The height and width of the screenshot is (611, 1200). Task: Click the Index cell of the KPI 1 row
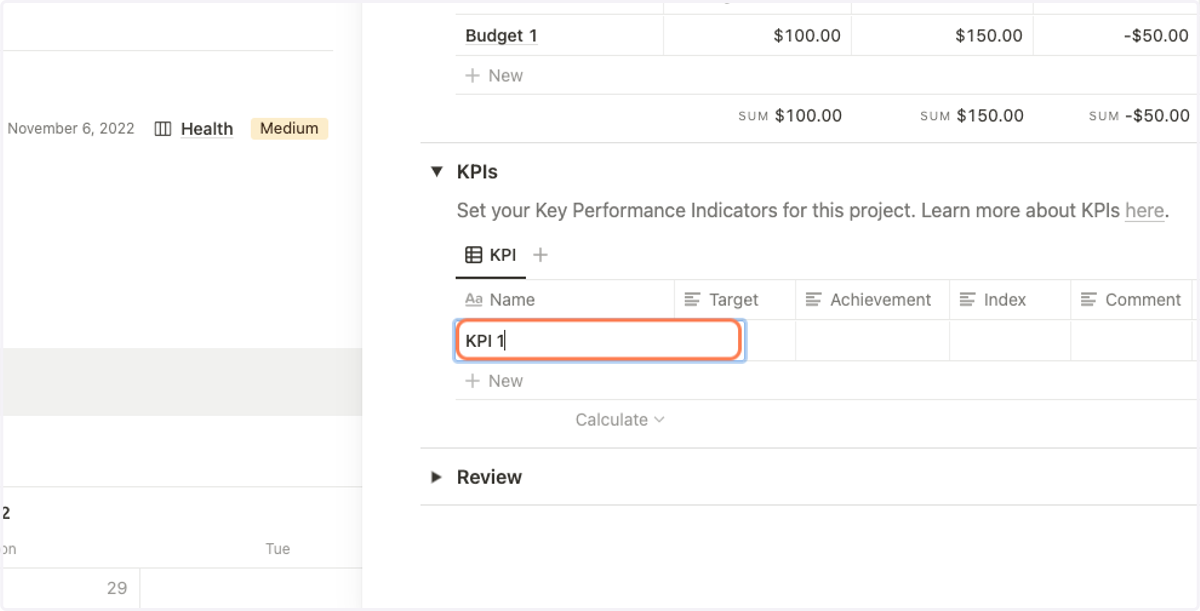coord(1010,341)
